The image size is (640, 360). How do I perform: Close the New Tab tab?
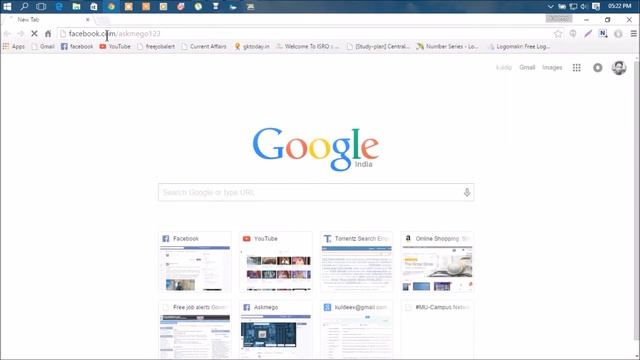87,20
